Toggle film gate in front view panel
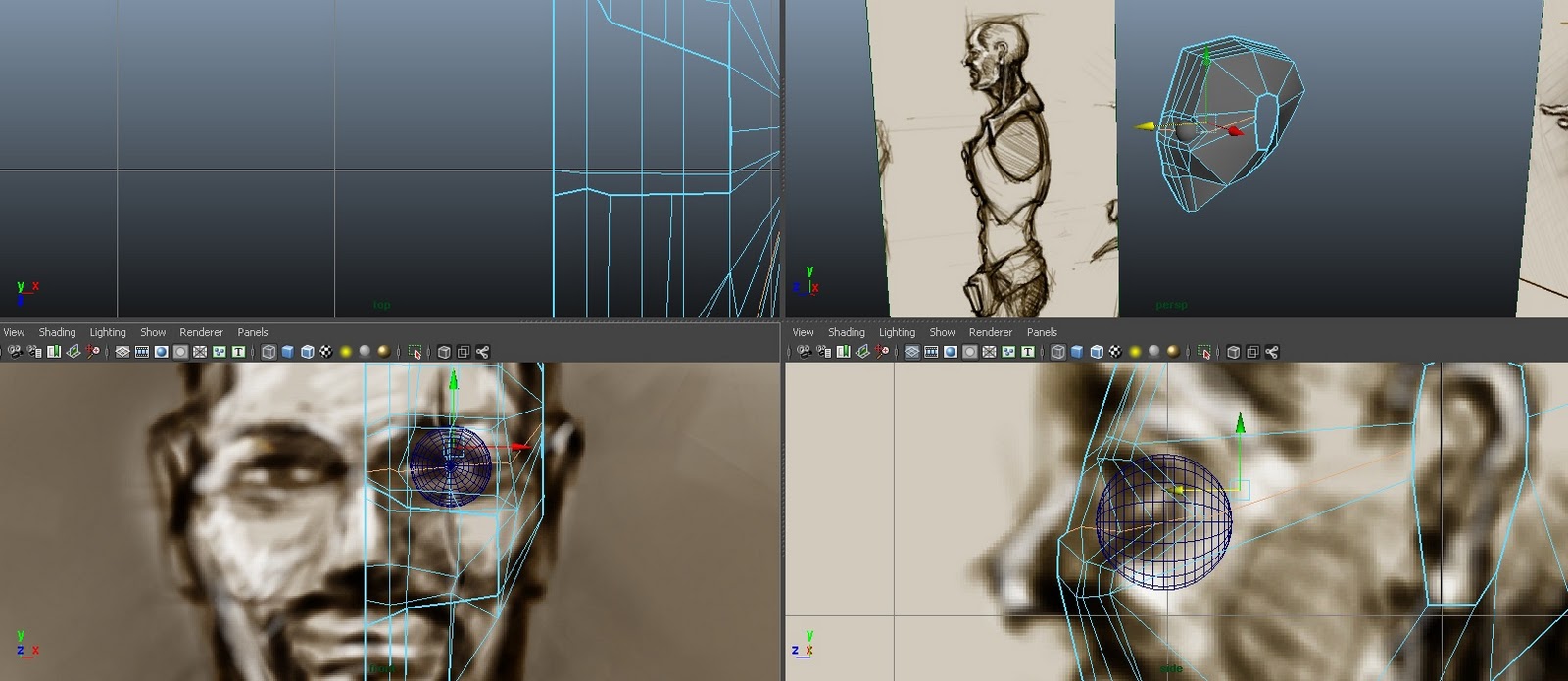The height and width of the screenshot is (681, 1568). (x=141, y=352)
